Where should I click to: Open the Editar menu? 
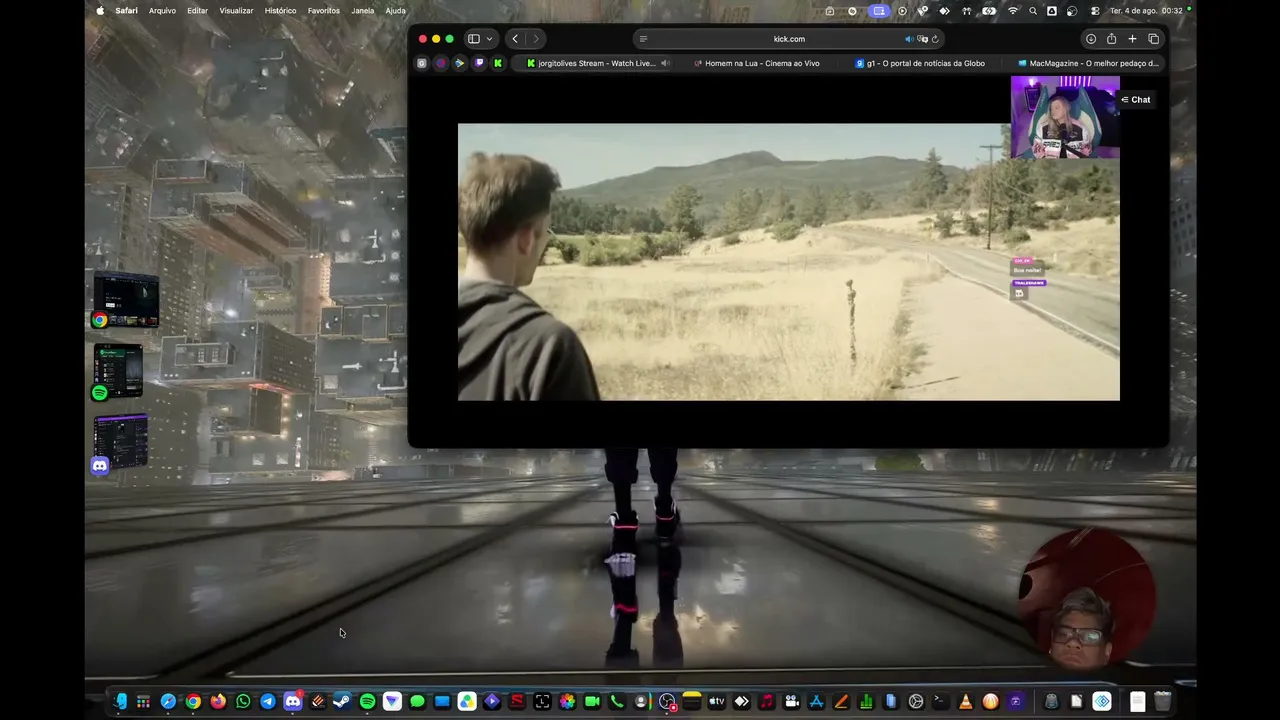[x=197, y=11]
